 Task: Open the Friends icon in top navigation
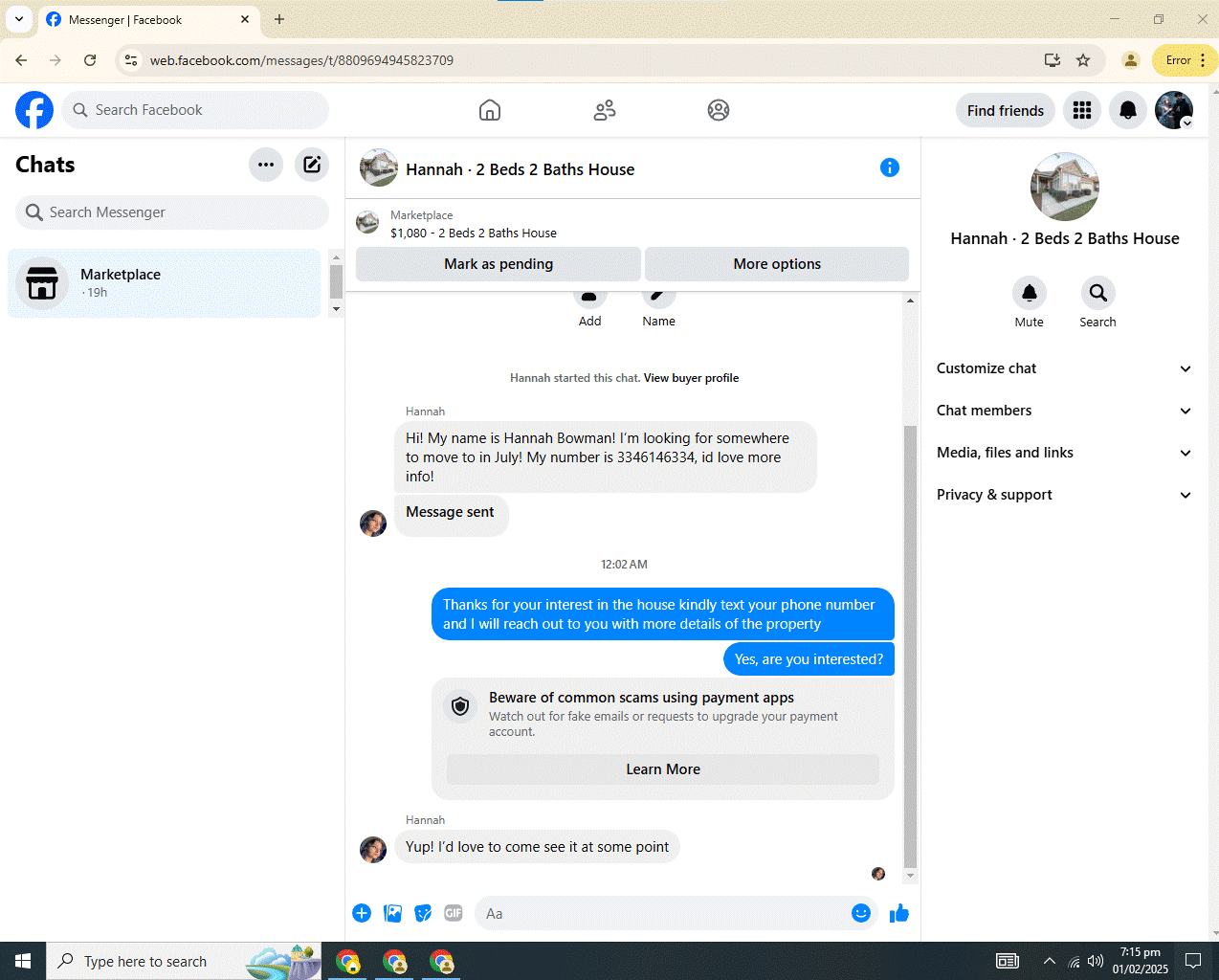(605, 110)
